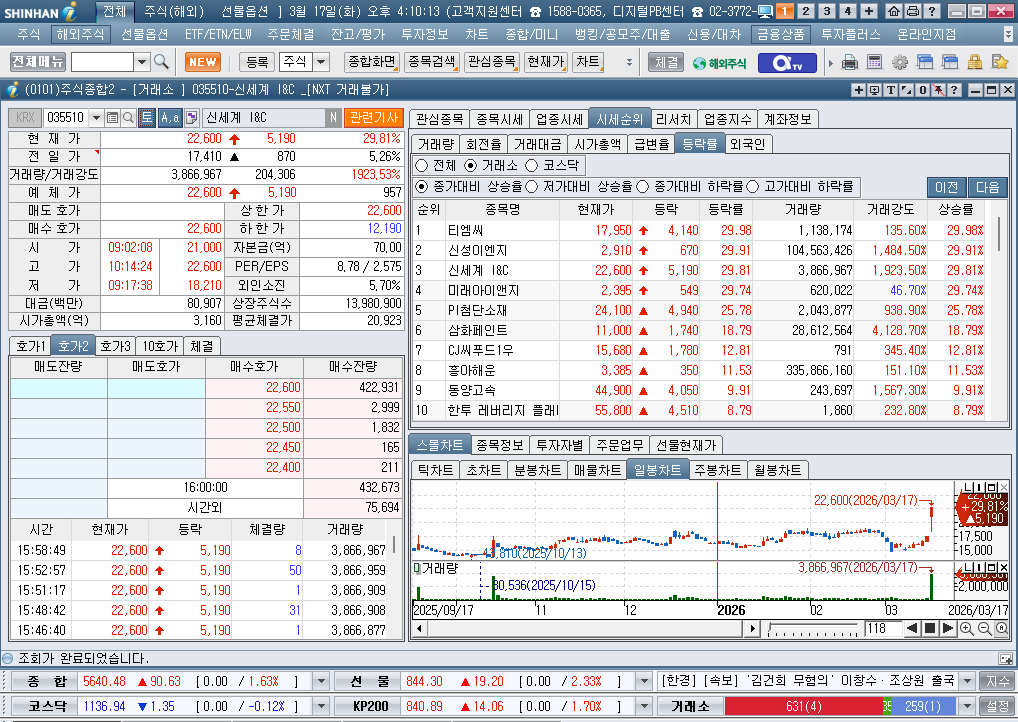
Task: Click the A,a font size icon
Action: pos(170,118)
